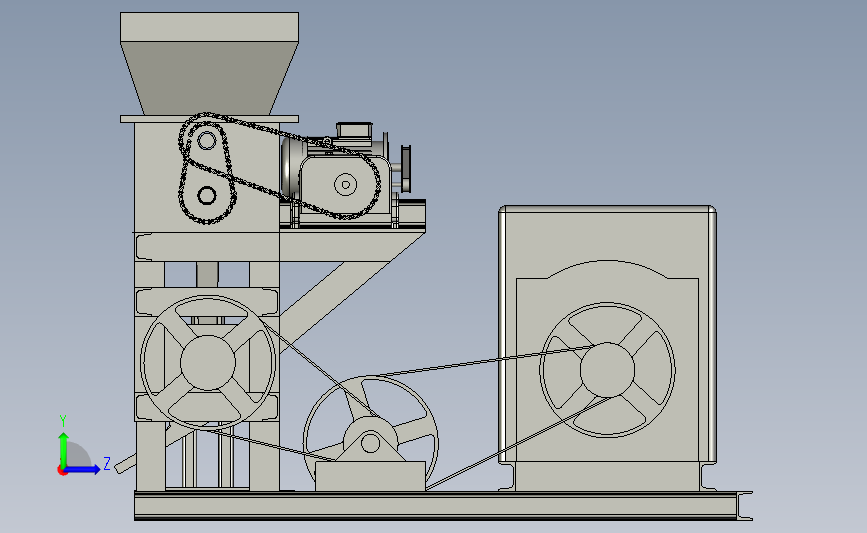Select the gearbox output shaft circle
Viewport: 867px width, 533px height.
click(x=346, y=185)
